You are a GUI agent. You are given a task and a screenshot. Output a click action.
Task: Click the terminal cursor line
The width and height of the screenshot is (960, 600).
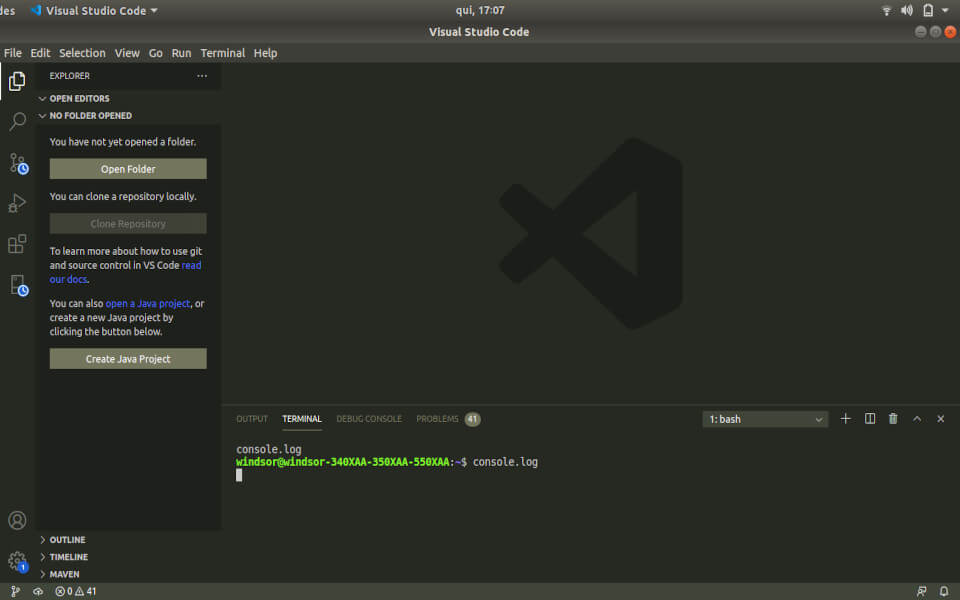point(239,475)
